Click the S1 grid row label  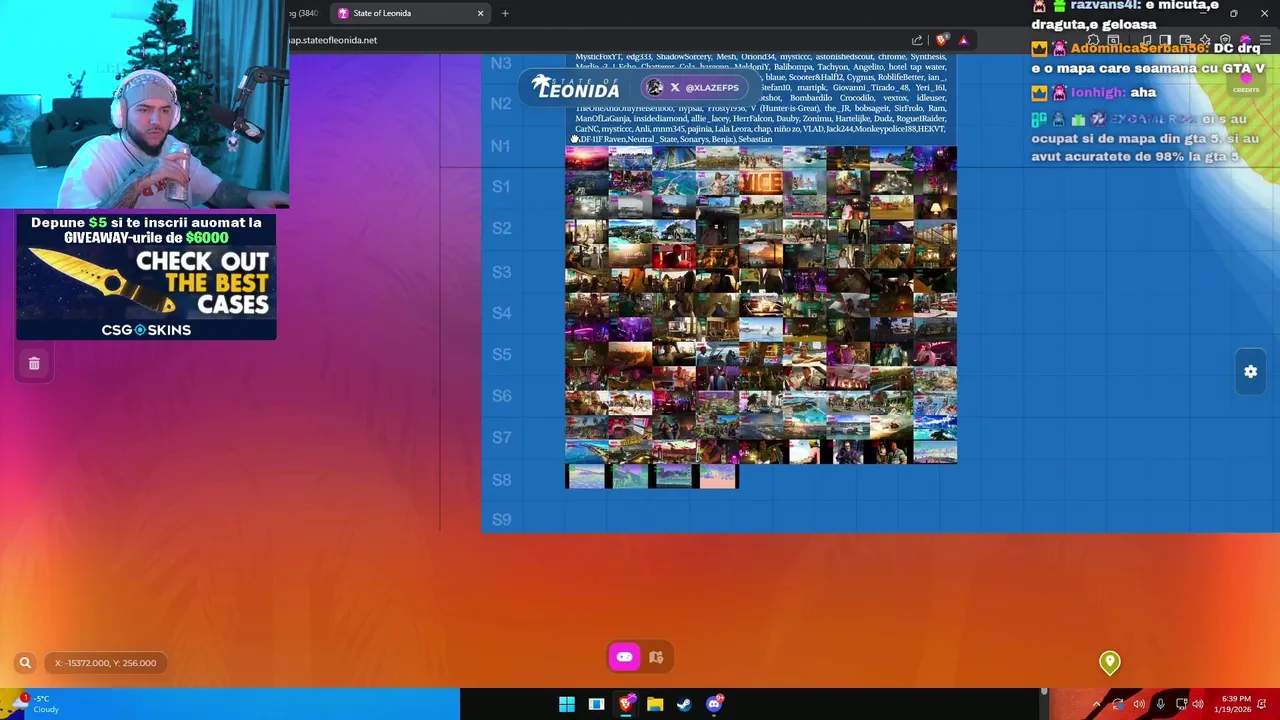point(501,187)
